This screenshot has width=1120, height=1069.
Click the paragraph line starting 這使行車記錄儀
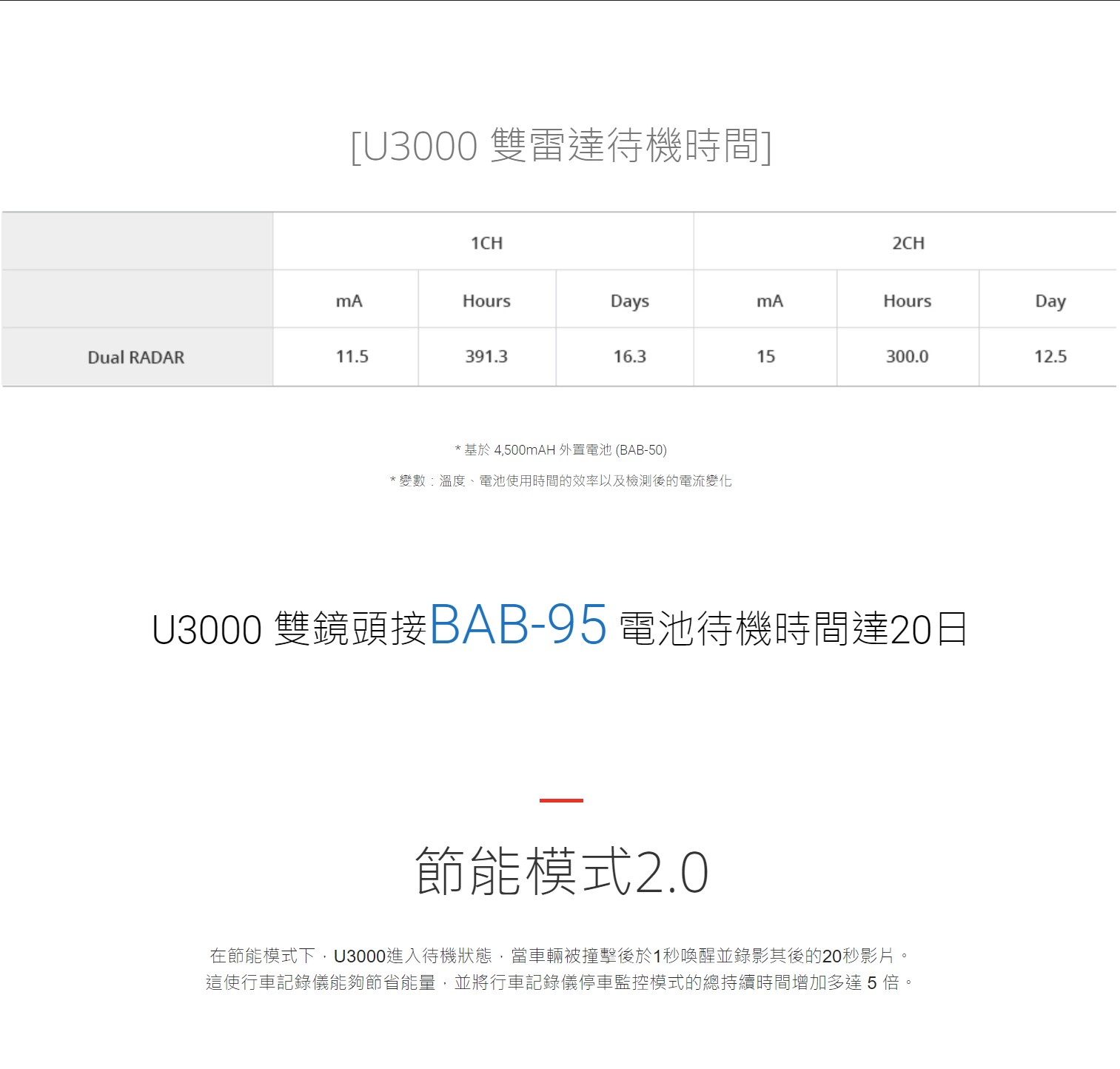[560, 982]
